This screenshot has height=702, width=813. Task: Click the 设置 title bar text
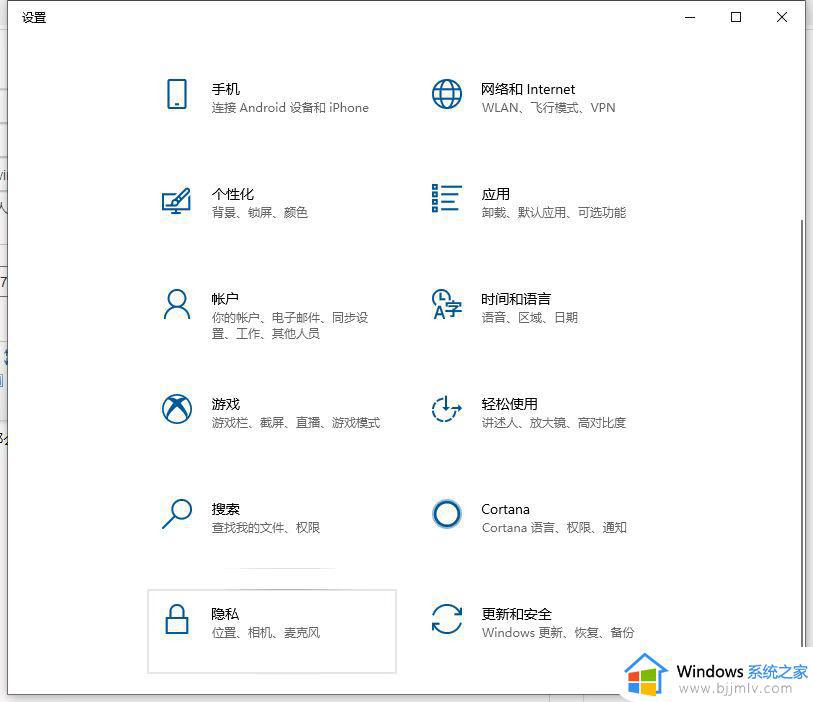33,17
